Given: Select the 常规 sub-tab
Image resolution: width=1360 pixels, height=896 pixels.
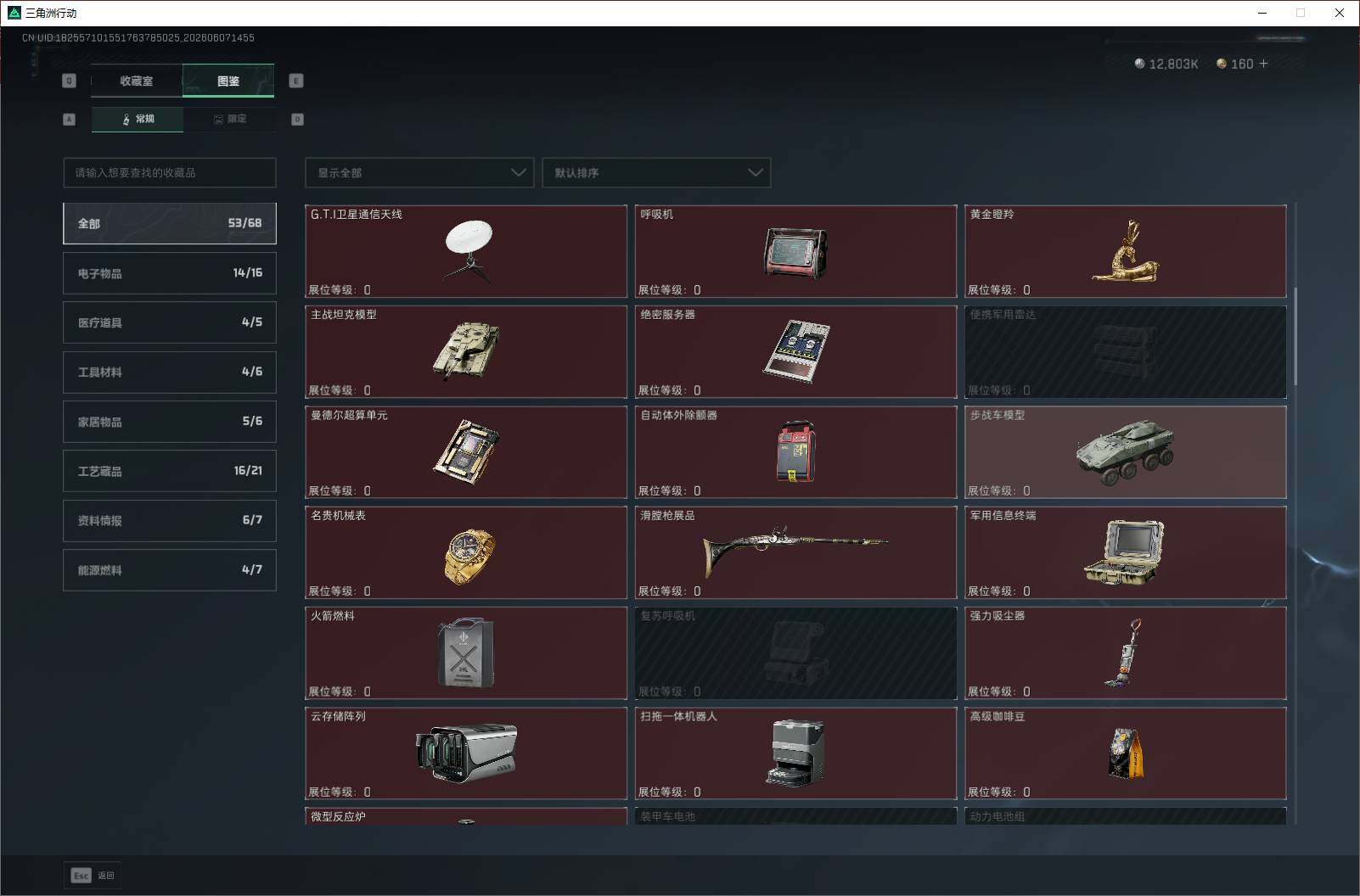Looking at the screenshot, I should [x=138, y=119].
